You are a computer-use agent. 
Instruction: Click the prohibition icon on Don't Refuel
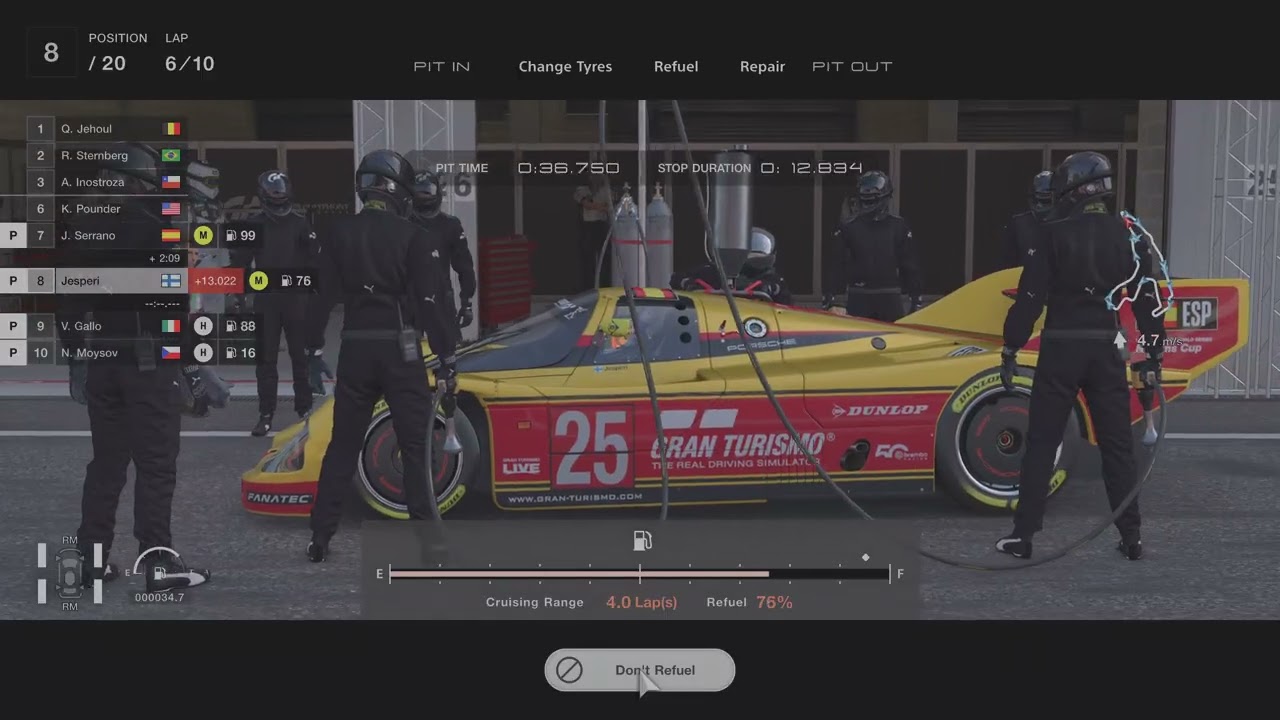[x=569, y=670]
